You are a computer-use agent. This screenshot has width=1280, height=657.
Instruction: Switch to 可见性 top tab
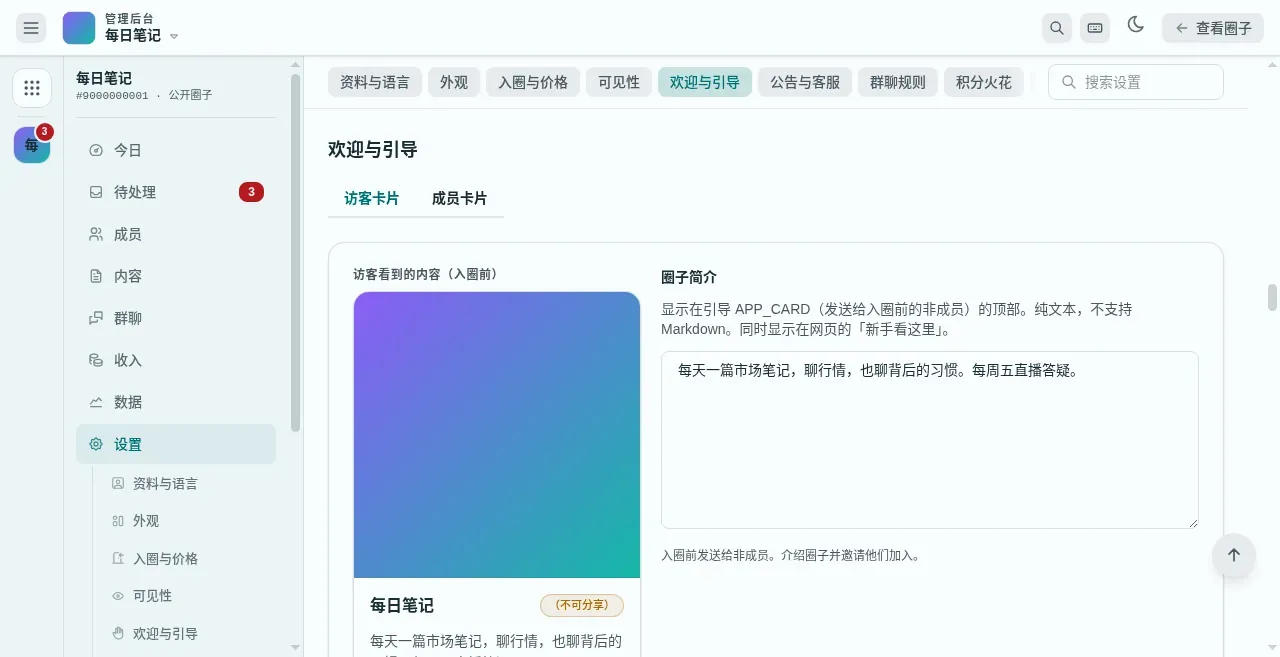619,82
